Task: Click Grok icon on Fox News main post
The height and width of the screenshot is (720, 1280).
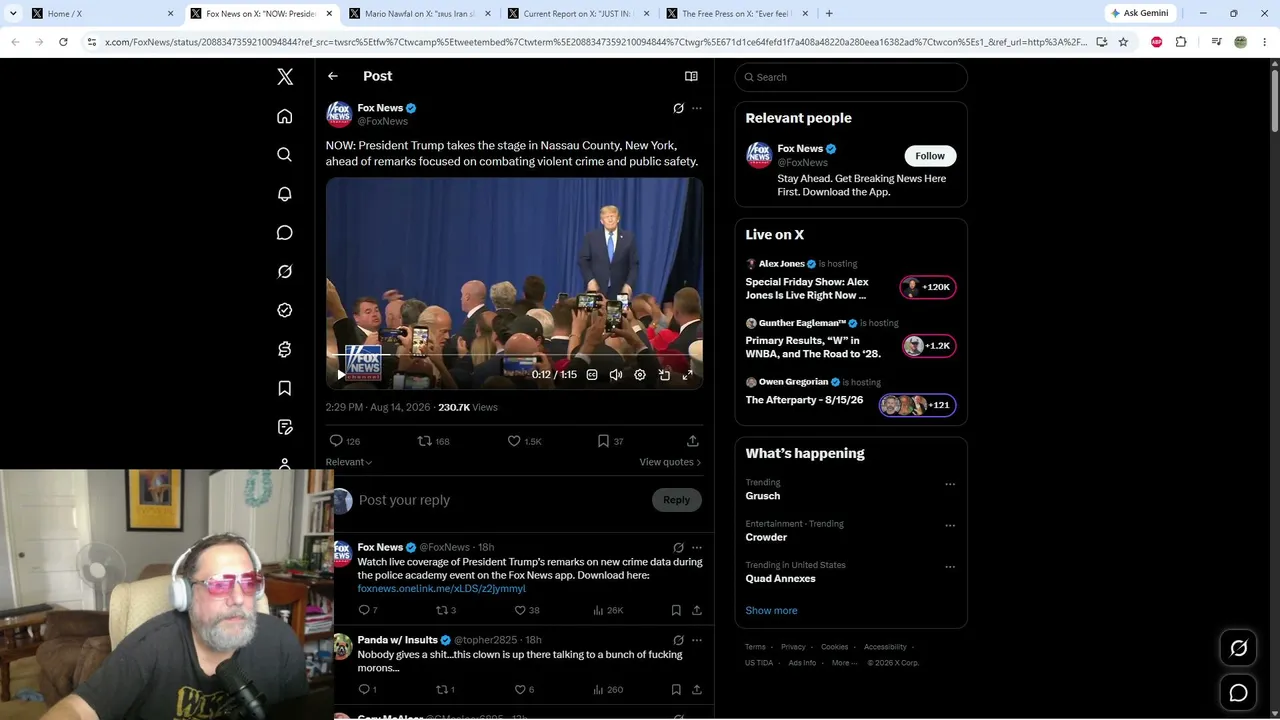Action: tap(678, 108)
